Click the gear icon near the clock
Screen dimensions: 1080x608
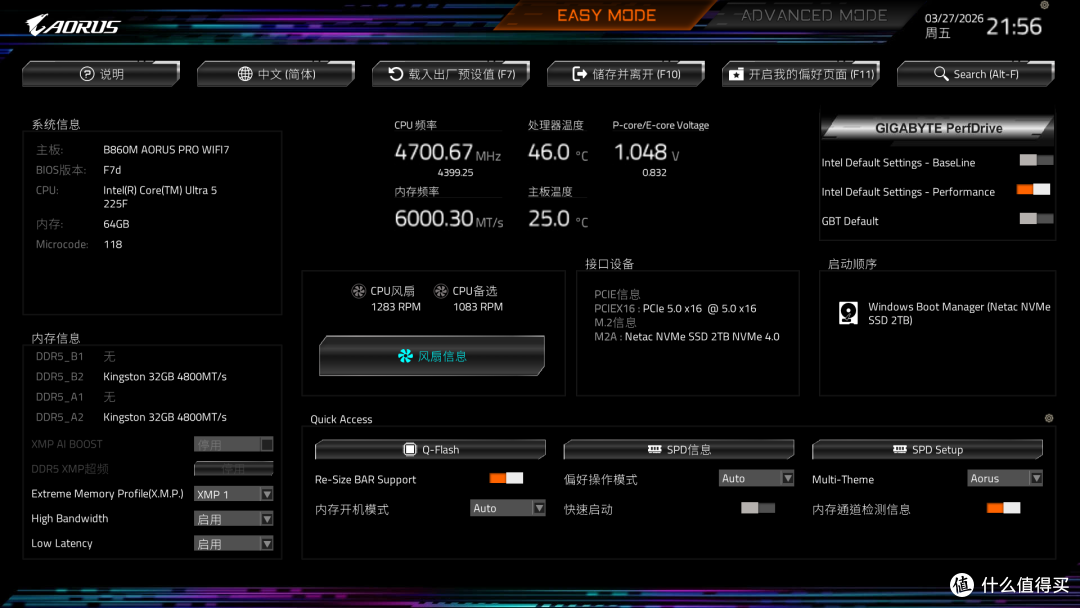coord(1044,5)
